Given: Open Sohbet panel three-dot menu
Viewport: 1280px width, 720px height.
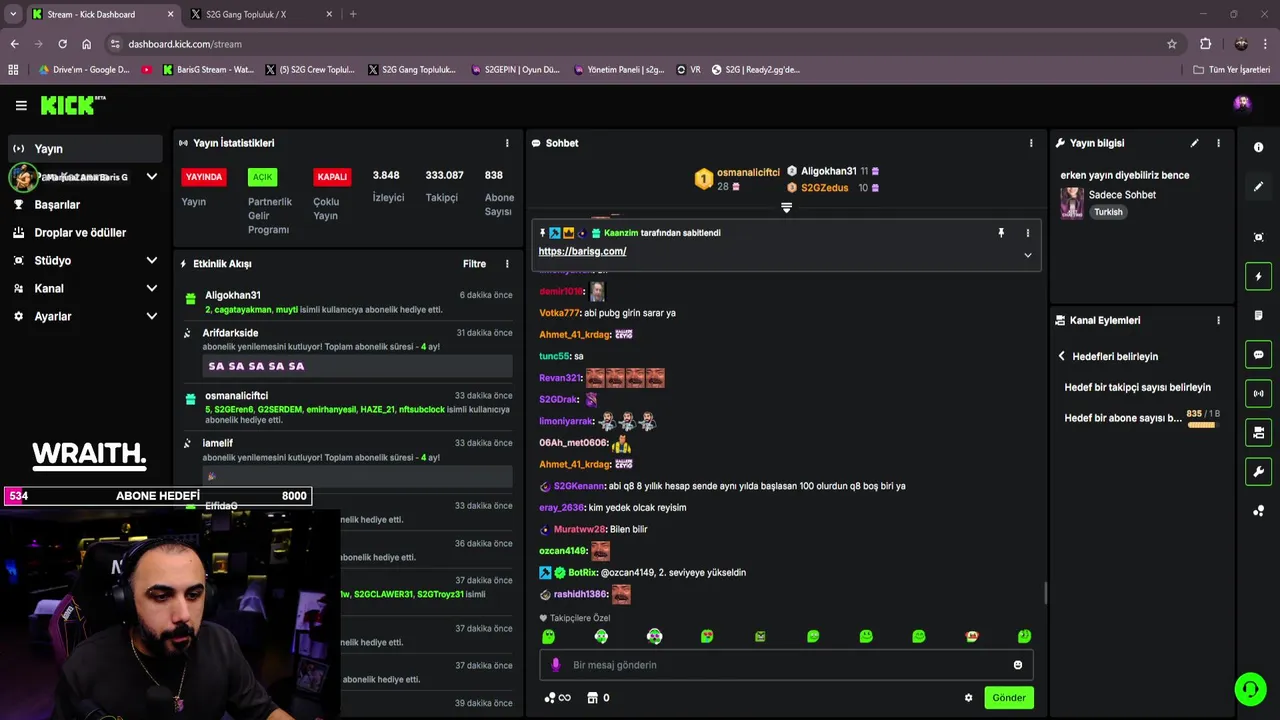Looking at the screenshot, I should [x=1031, y=143].
